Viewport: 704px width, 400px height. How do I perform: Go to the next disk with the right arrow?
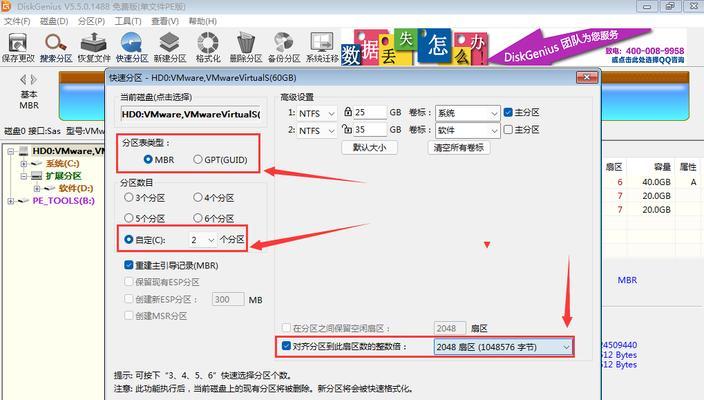point(34,80)
